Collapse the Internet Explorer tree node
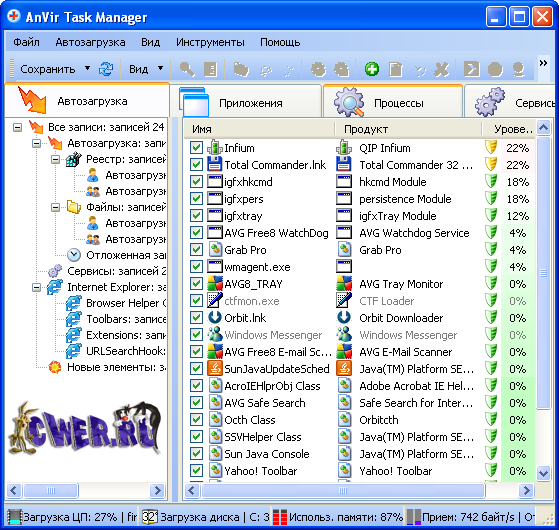This screenshot has height=530, width=559. (36, 287)
